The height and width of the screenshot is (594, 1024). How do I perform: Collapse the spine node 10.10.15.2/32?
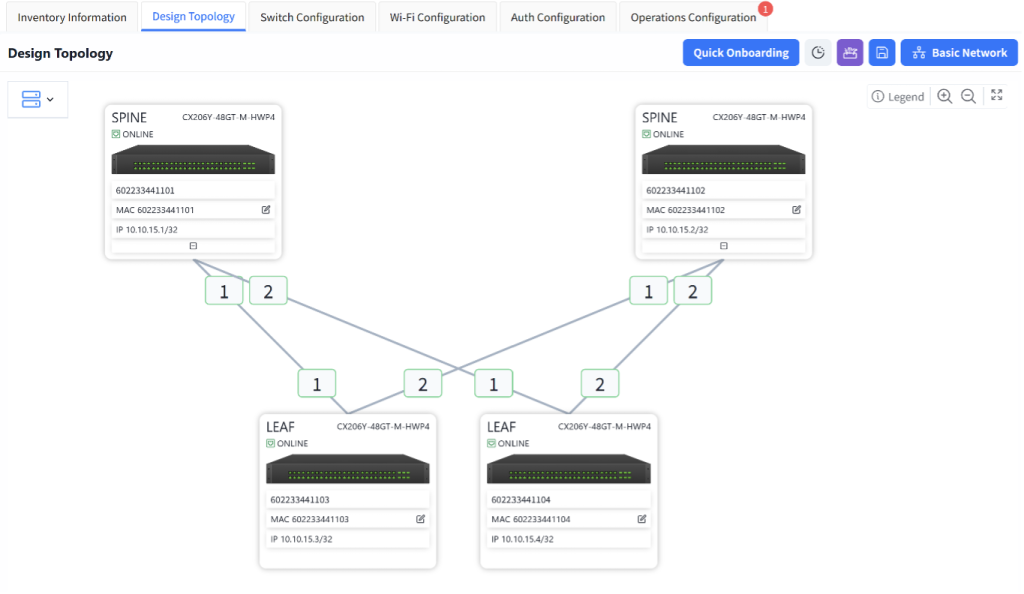click(724, 246)
